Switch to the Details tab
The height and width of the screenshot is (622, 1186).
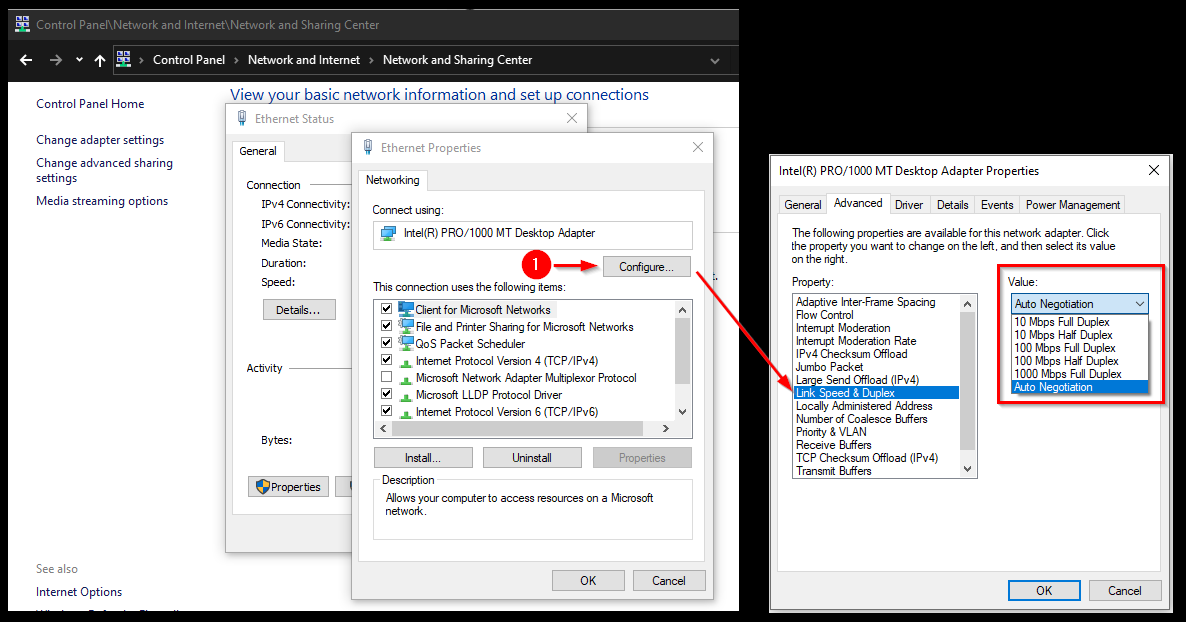(x=952, y=205)
